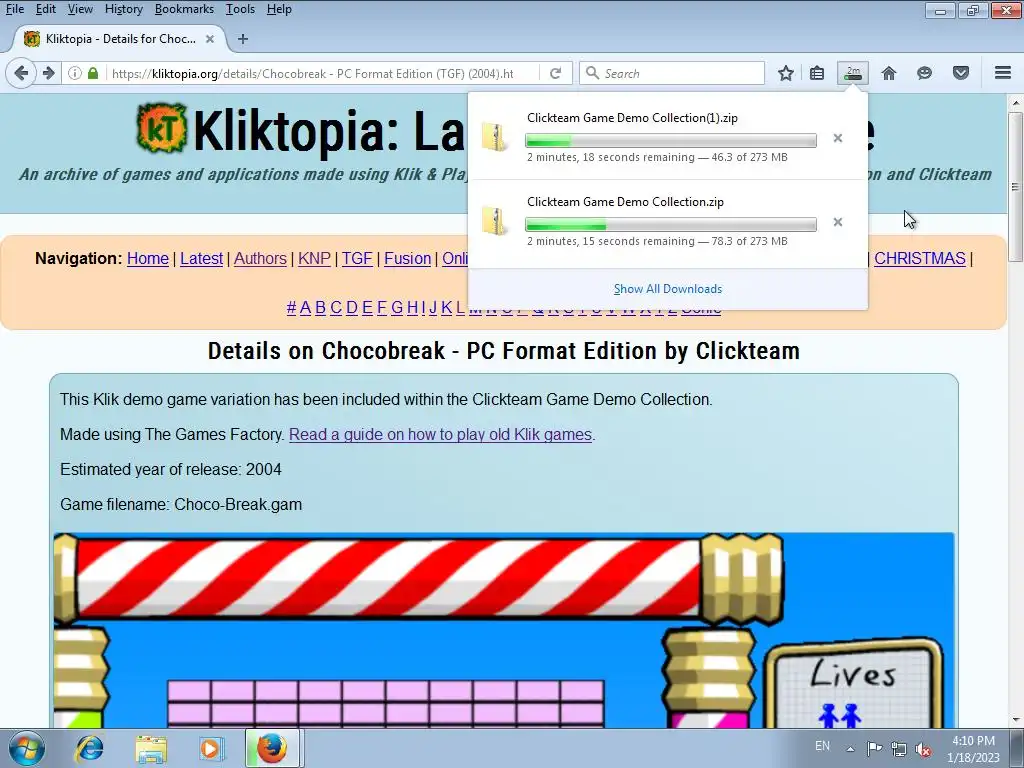This screenshot has width=1024, height=768.
Task: Save page to Pocket icon
Action: [961, 73]
